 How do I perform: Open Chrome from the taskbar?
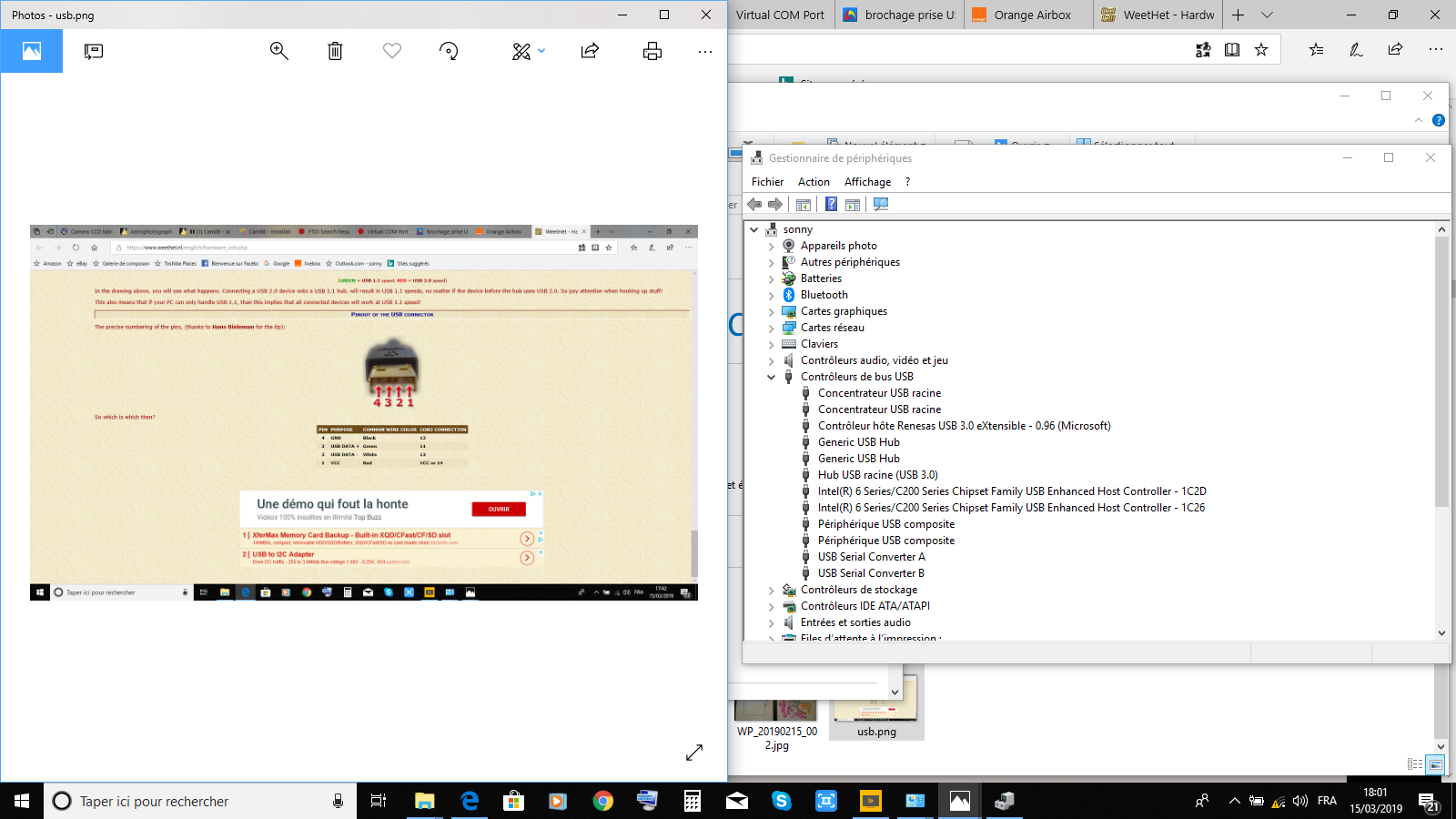point(602,801)
